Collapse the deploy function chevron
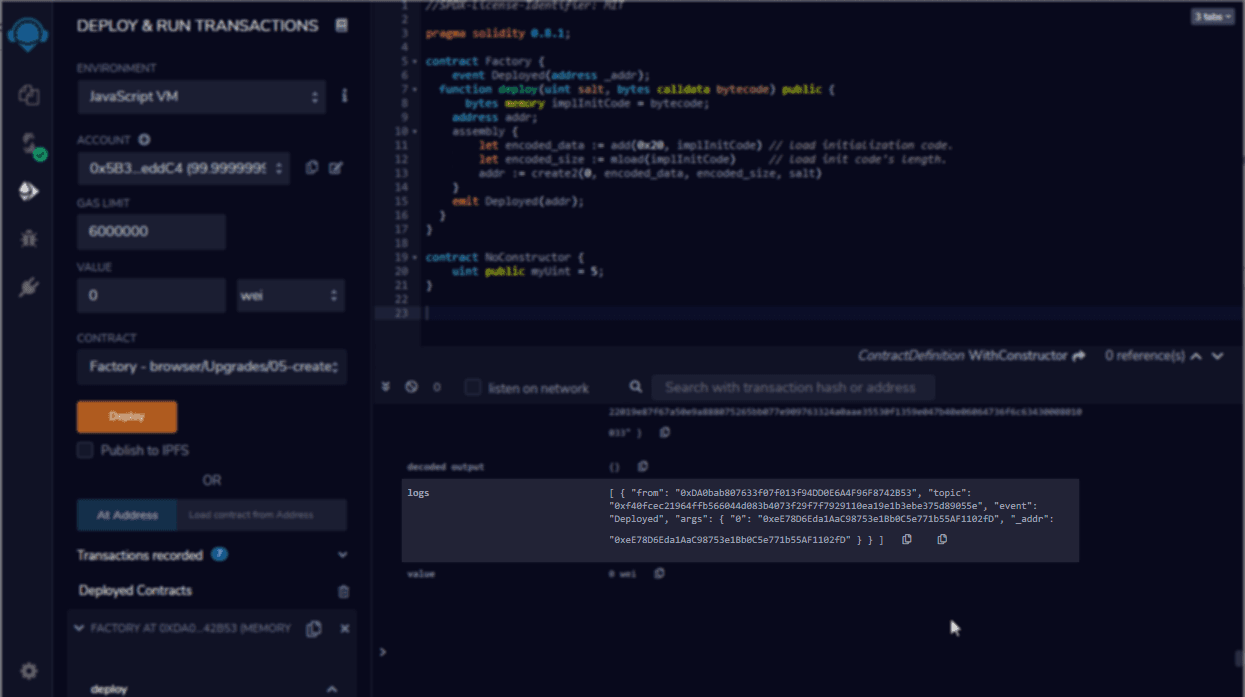 coord(332,689)
